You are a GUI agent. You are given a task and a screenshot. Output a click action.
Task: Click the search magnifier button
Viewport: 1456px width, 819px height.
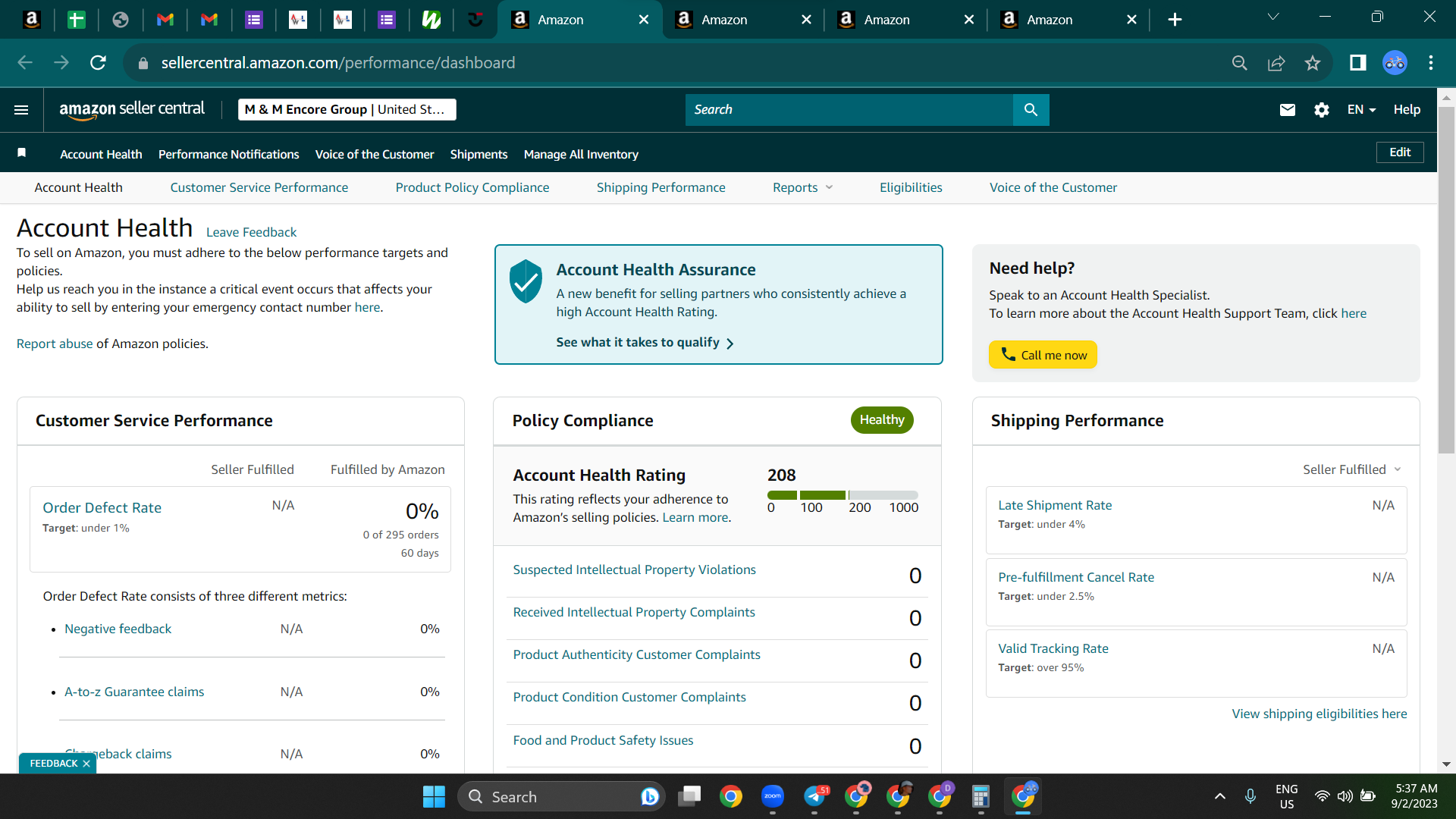pos(1031,110)
